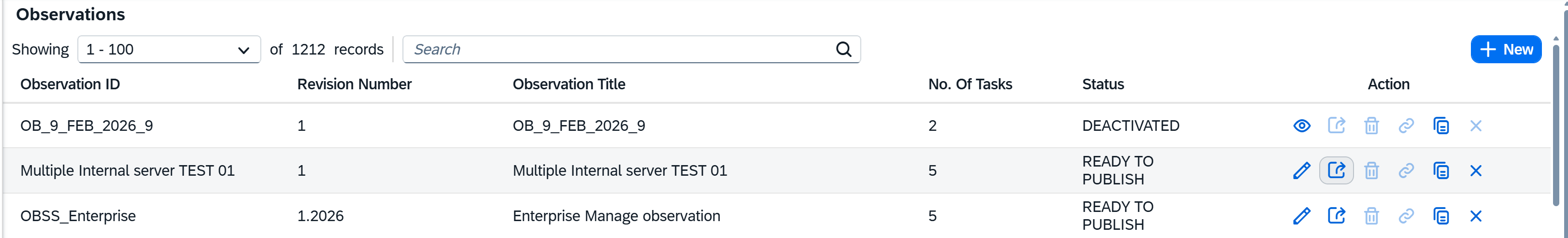This screenshot has width=1568, height=238.
Task: Copy the Multiple Internal server TEST 01 observation
Action: [1441, 171]
